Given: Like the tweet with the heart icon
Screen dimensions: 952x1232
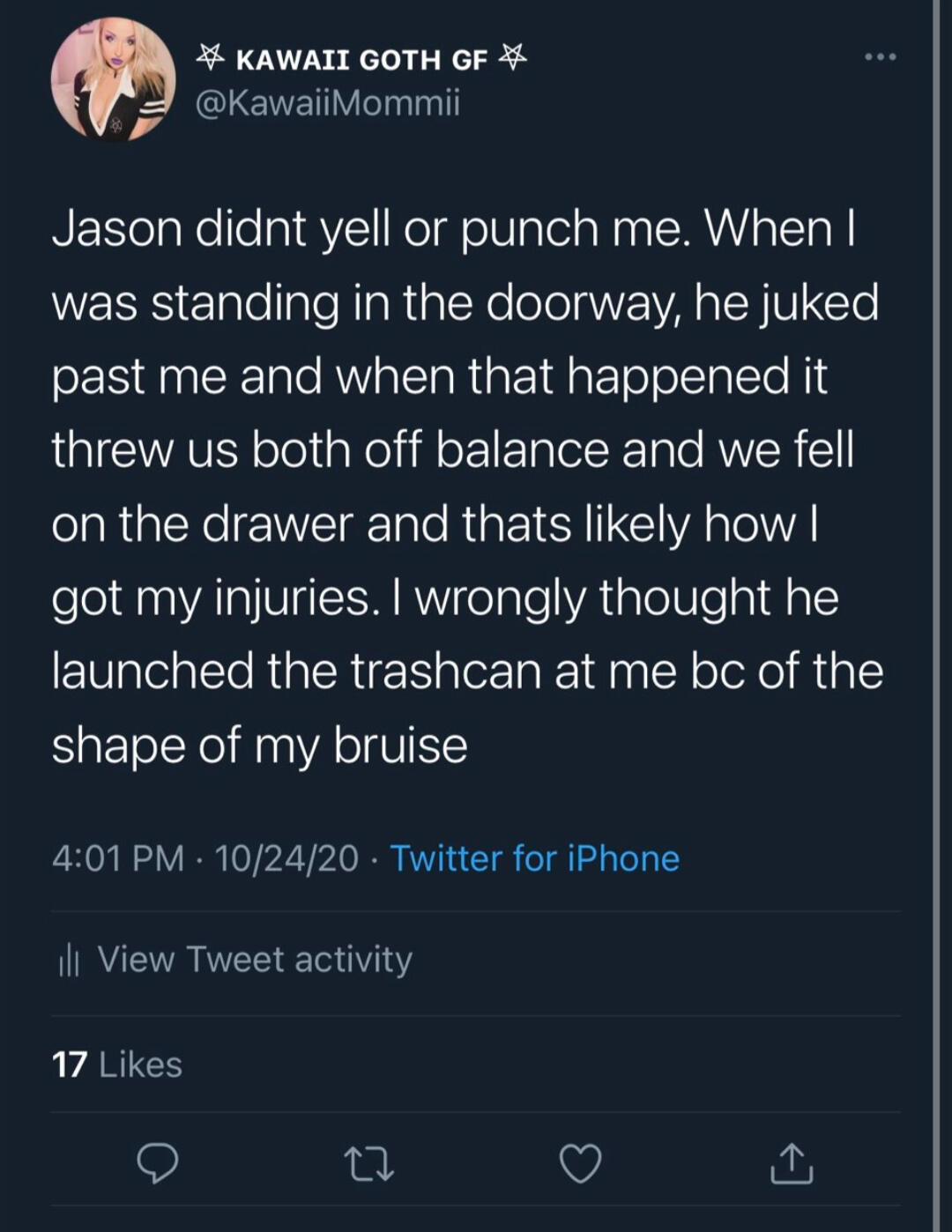Looking at the screenshot, I should point(581,1163).
